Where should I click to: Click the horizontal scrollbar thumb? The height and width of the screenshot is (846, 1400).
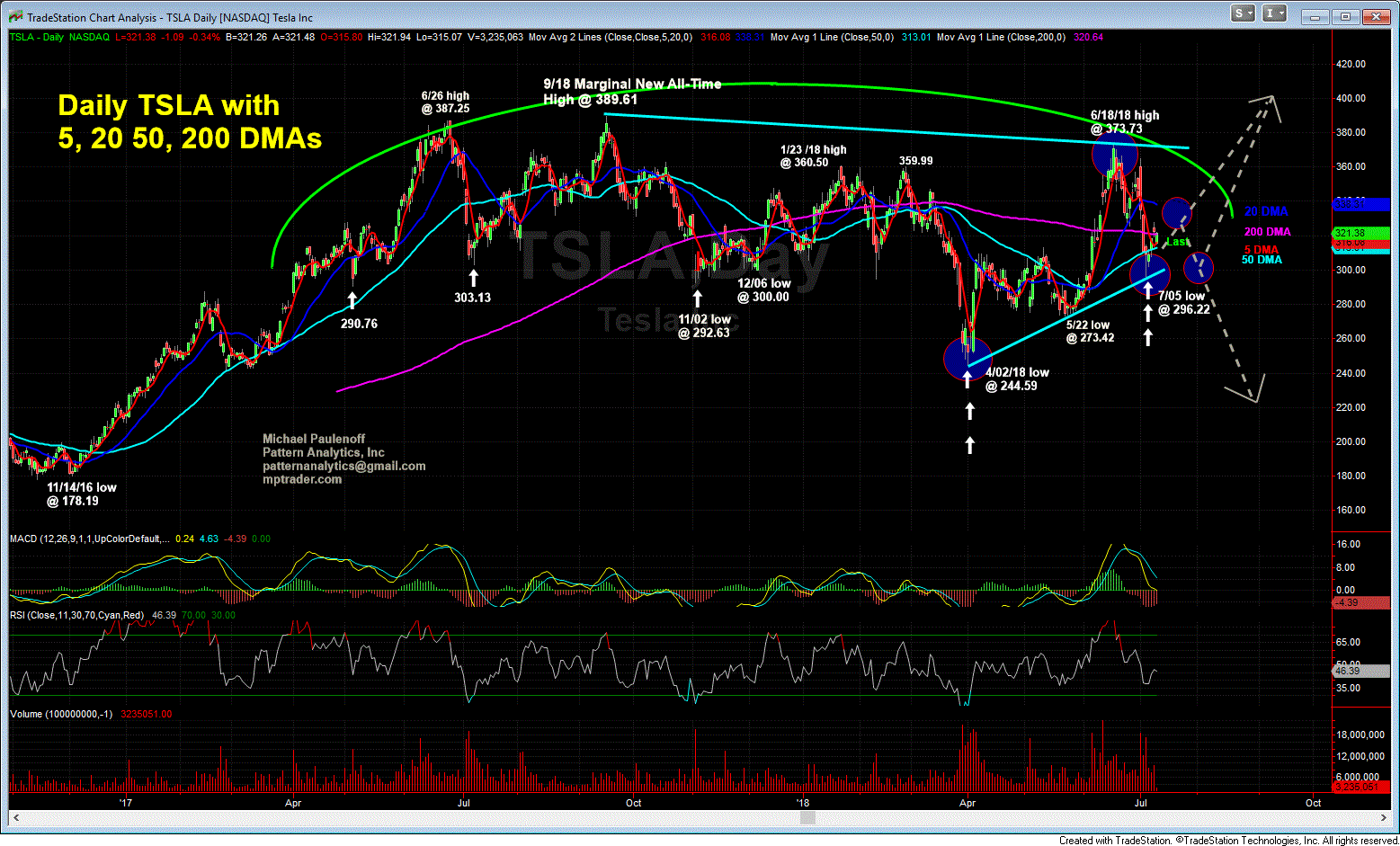[x=807, y=817]
